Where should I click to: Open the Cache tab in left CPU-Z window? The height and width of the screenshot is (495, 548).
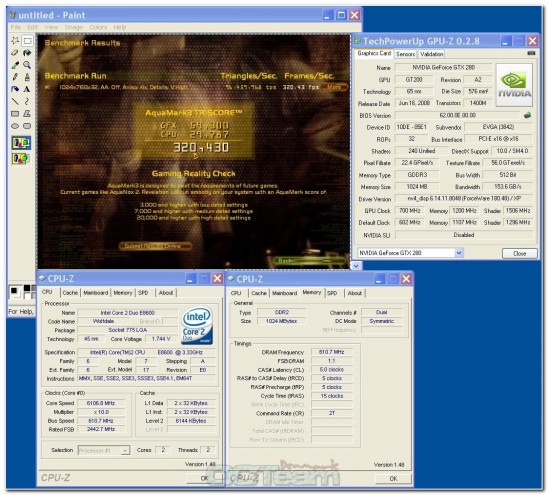click(70, 293)
